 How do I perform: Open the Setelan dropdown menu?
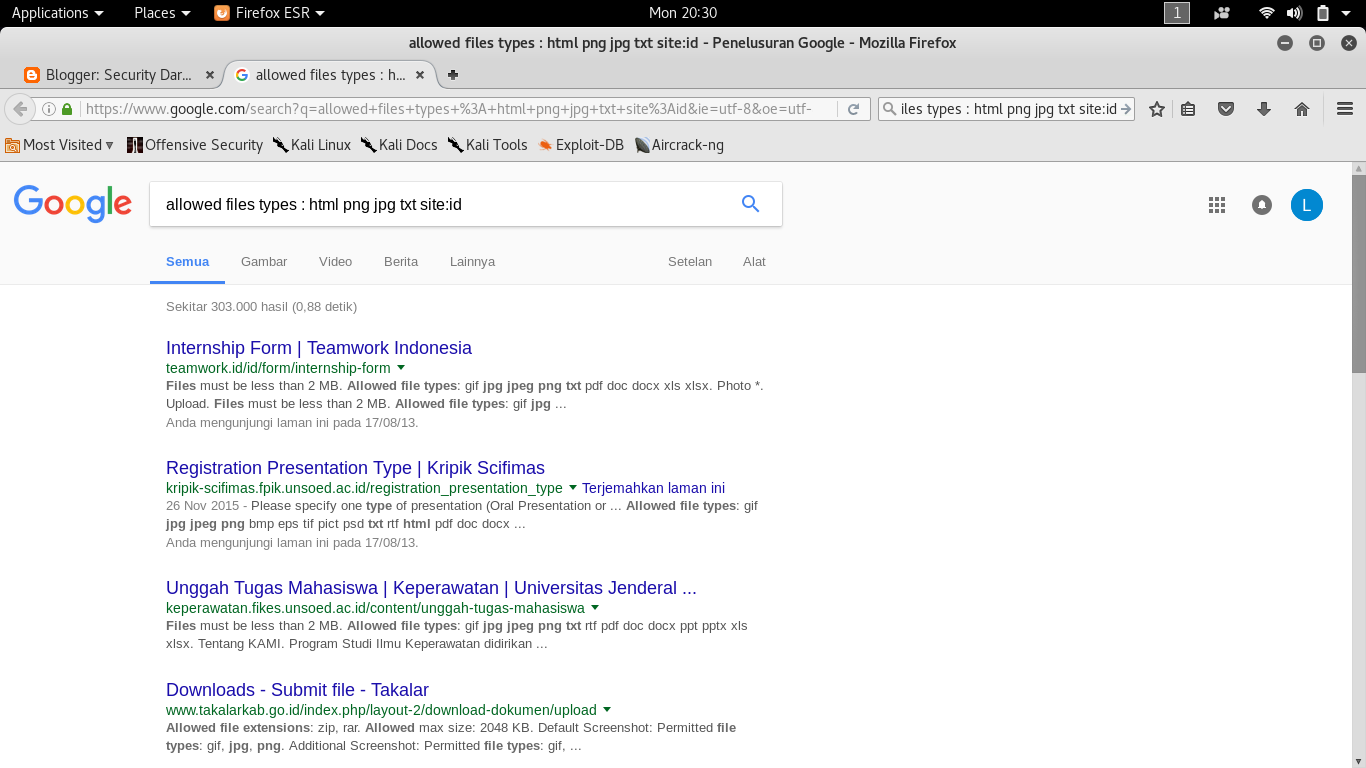[x=690, y=261]
